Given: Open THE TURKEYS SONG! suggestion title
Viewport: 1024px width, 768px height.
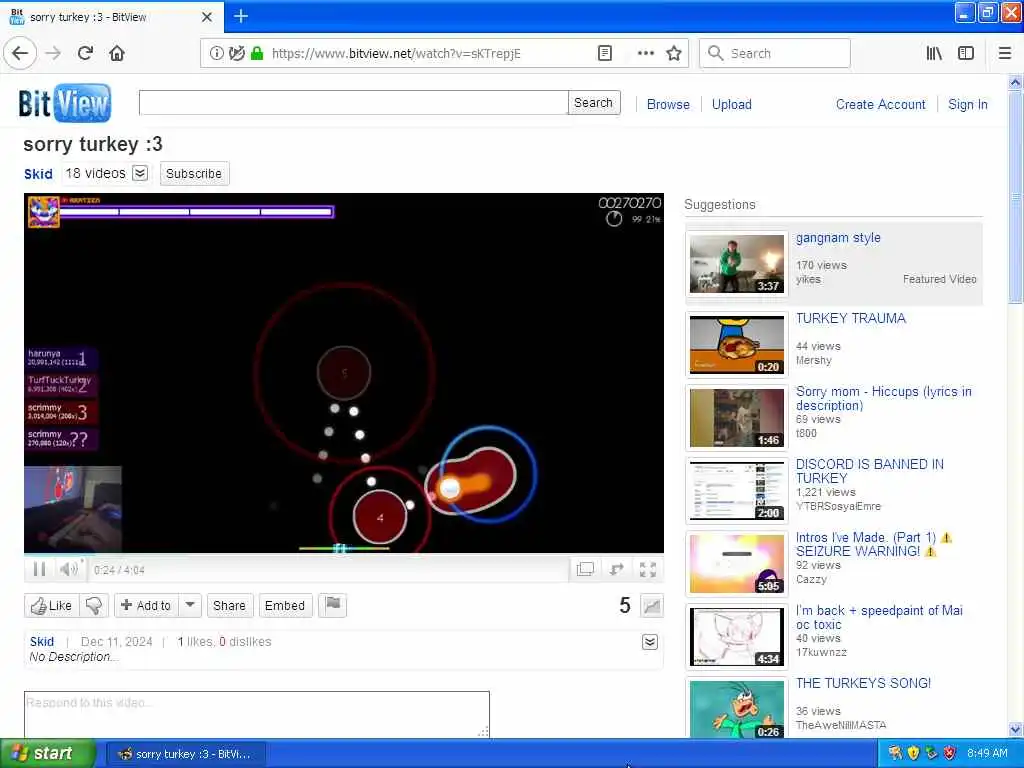Looking at the screenshot, I should tap(863, 683).
